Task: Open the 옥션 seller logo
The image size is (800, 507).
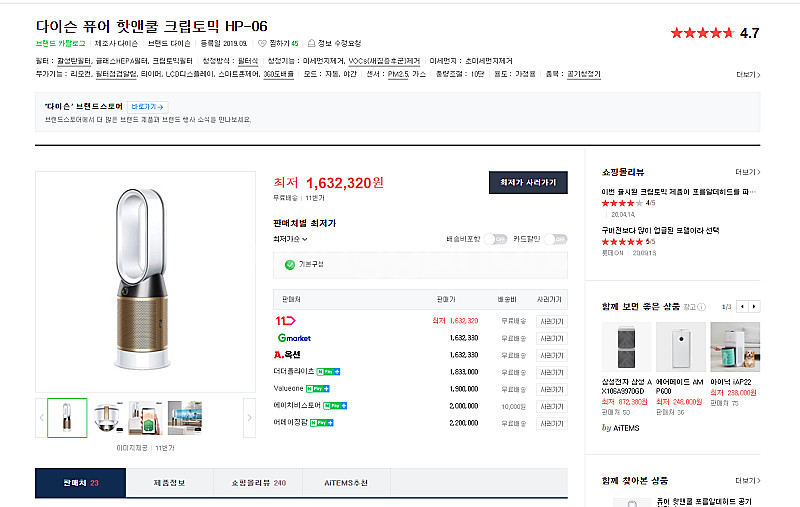Action: click(287, 354)
